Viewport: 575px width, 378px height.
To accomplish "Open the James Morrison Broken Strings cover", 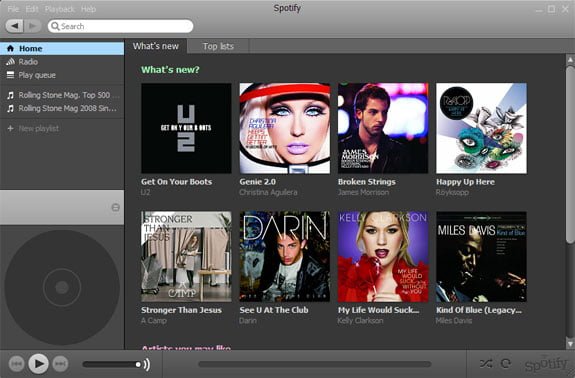I will click(383, 128).
